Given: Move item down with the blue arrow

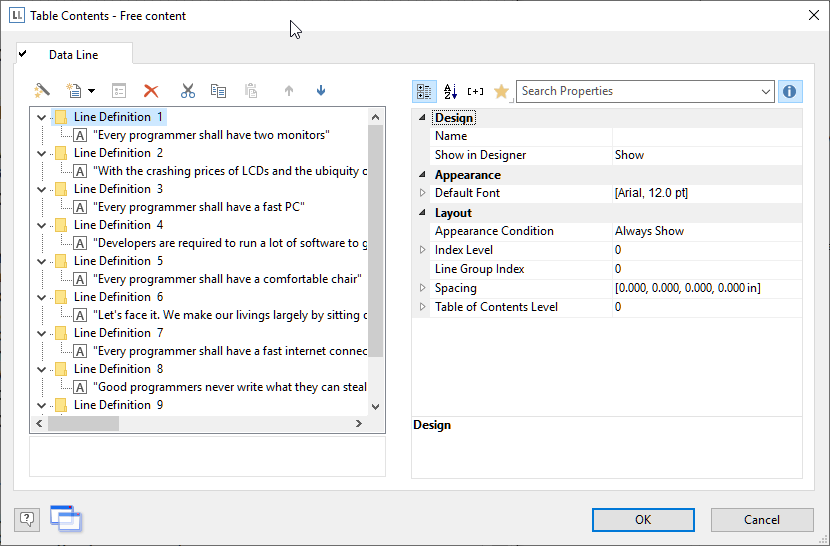Looking at the screenshot, I should (x=321, y=91).
